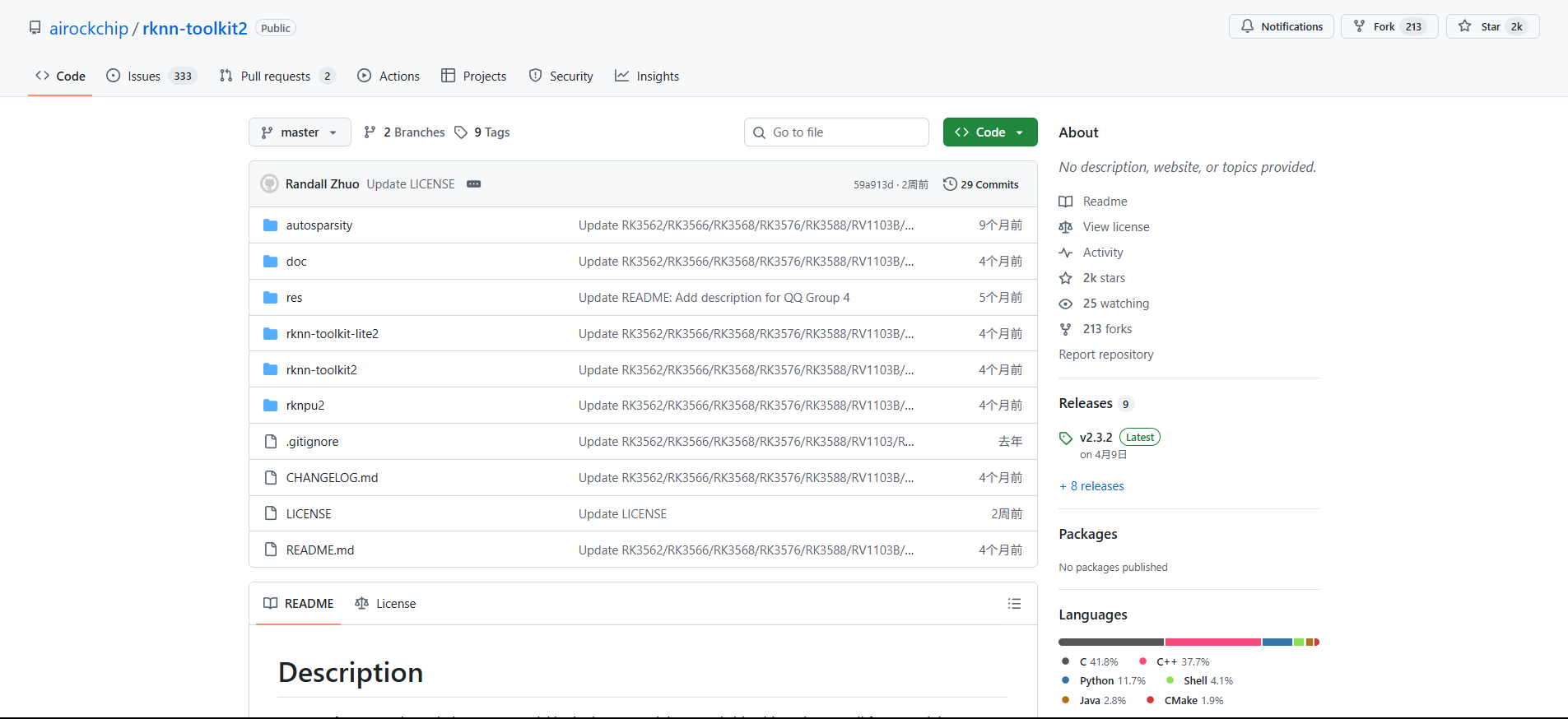Open the README.md file name link
1568x719 pixels.
320,550
